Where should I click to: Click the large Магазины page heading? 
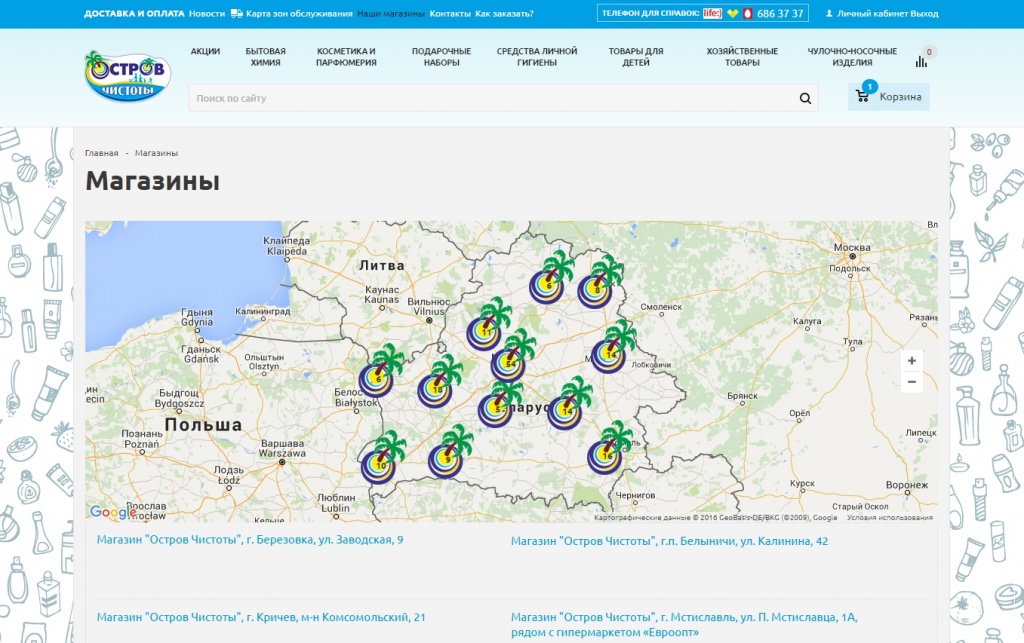[153, 181]
